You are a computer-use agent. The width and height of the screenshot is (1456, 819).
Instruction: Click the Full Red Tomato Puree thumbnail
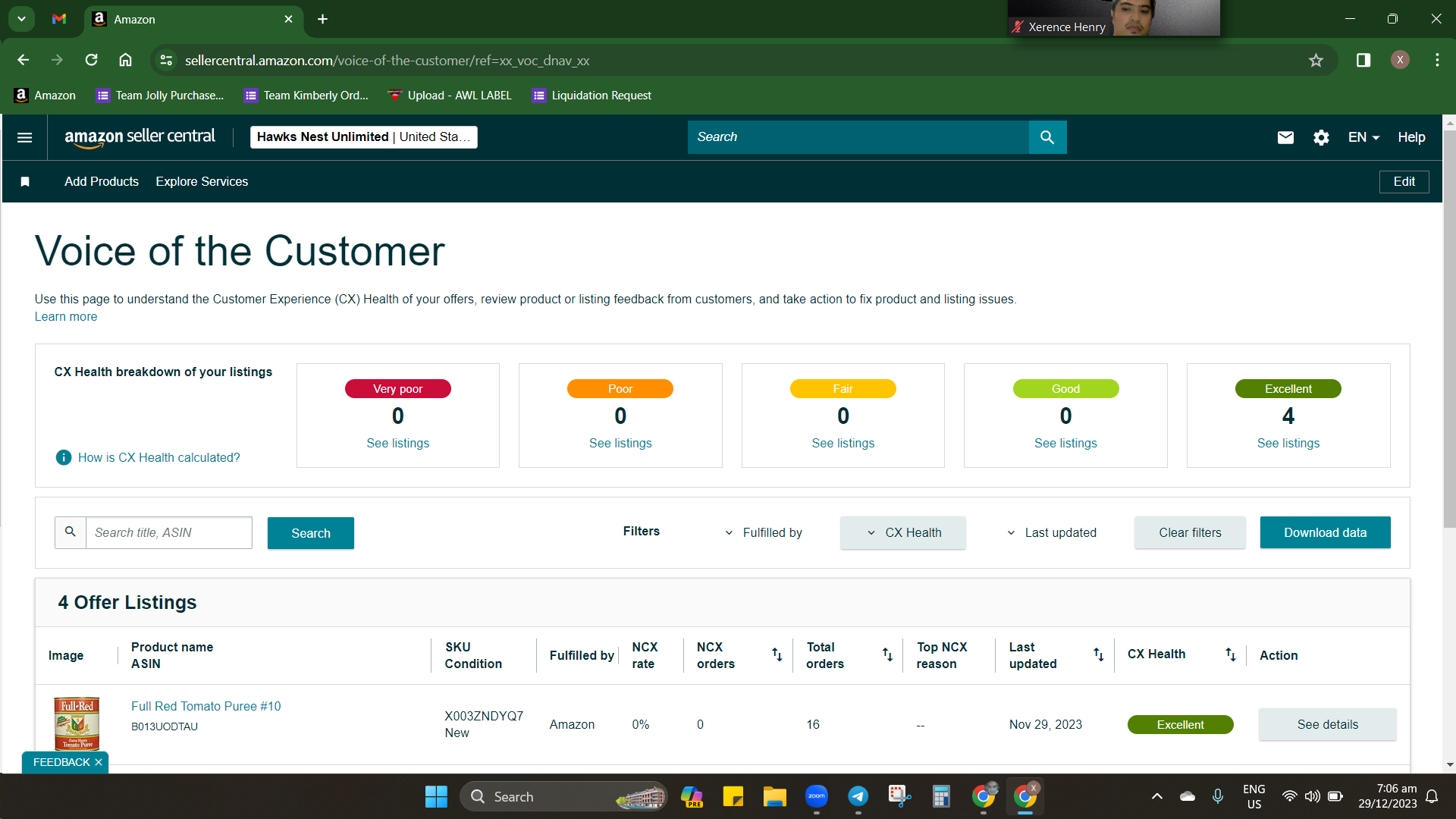pos(77,724)
